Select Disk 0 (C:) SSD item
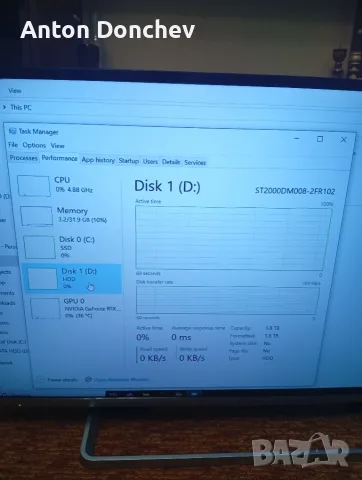The image size is (362, 480). click(72, 247)
